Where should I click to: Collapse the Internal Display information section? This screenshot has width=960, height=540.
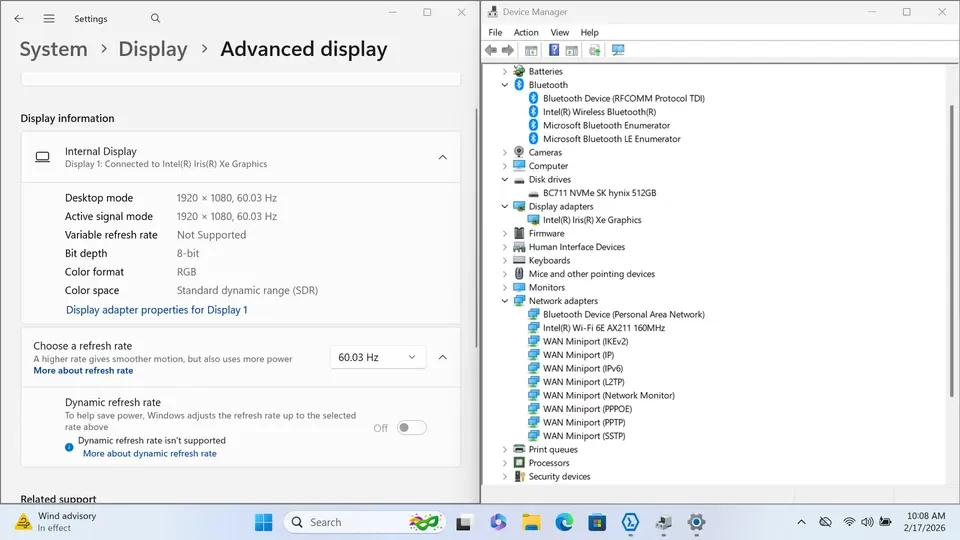(442, 157)
